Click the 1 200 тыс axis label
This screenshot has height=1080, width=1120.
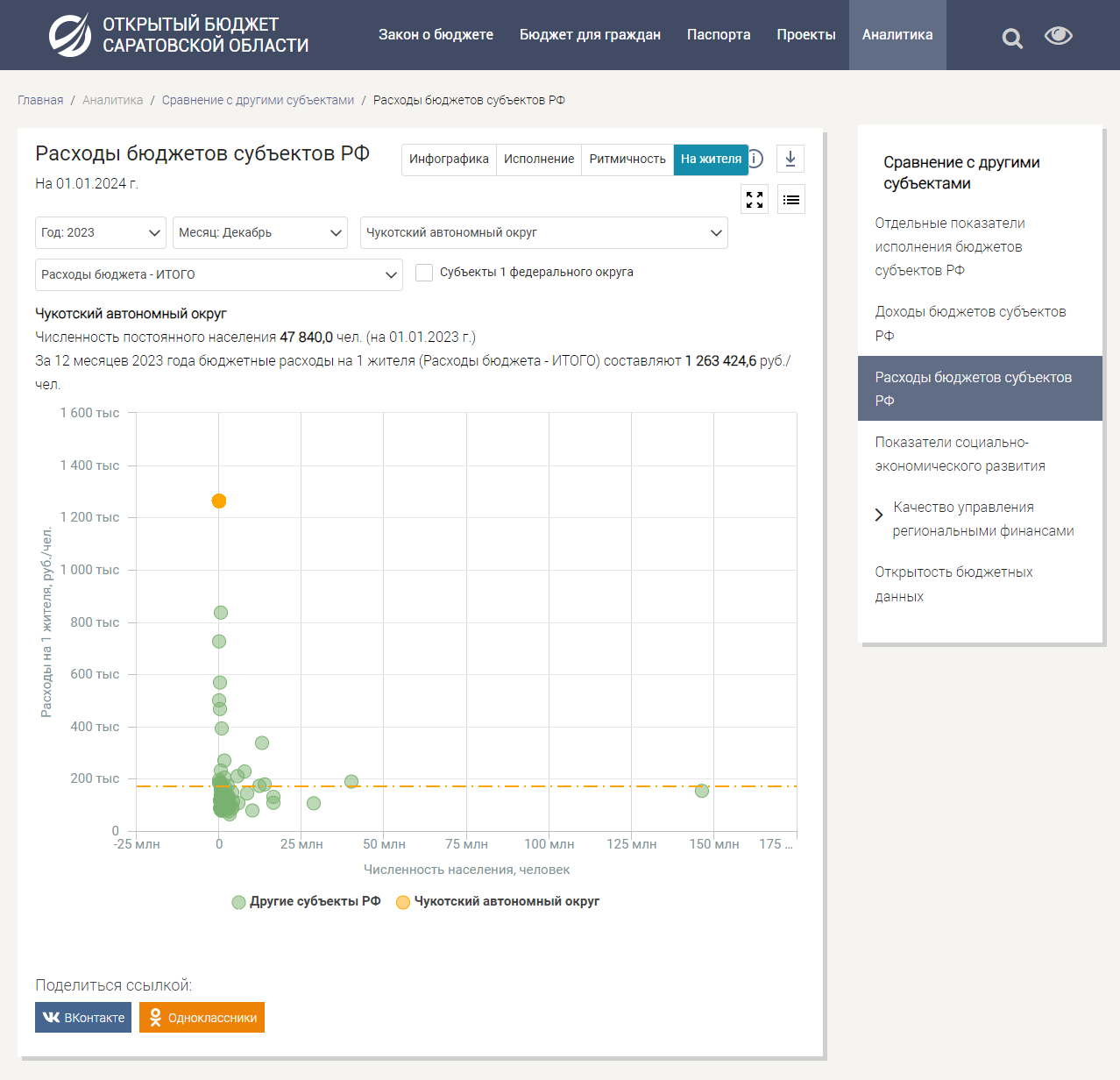(89, 518)
